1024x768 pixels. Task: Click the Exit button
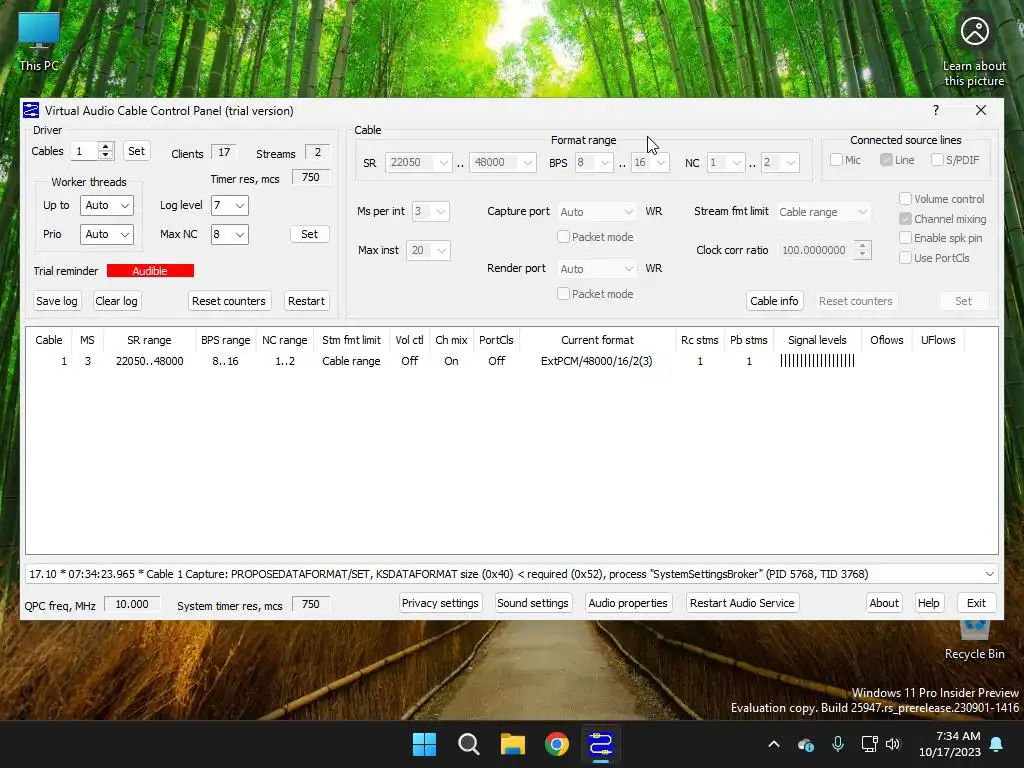(x=976, y=603)
